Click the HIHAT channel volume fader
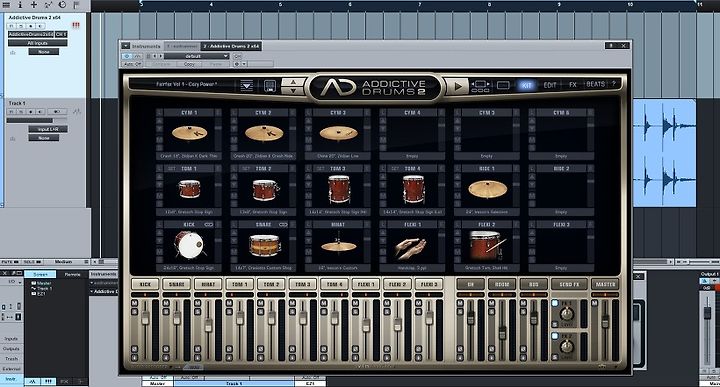Viewport: 720px width, 387px height. click(x=208, y=325)
